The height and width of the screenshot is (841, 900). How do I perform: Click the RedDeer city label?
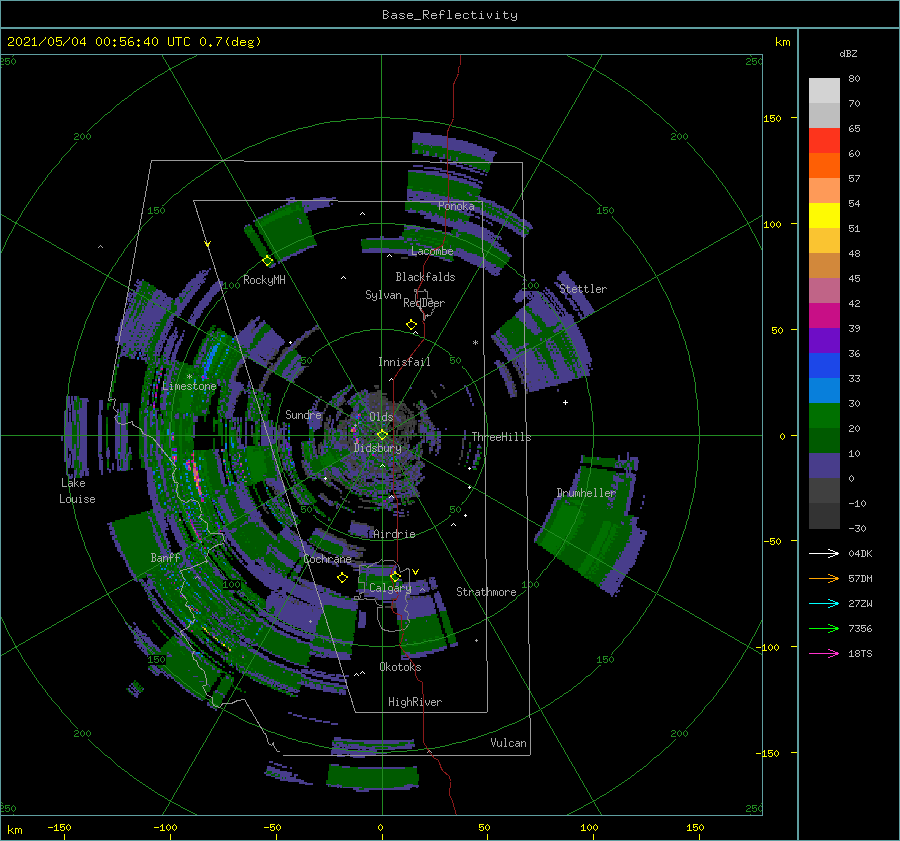coord(424,303)
